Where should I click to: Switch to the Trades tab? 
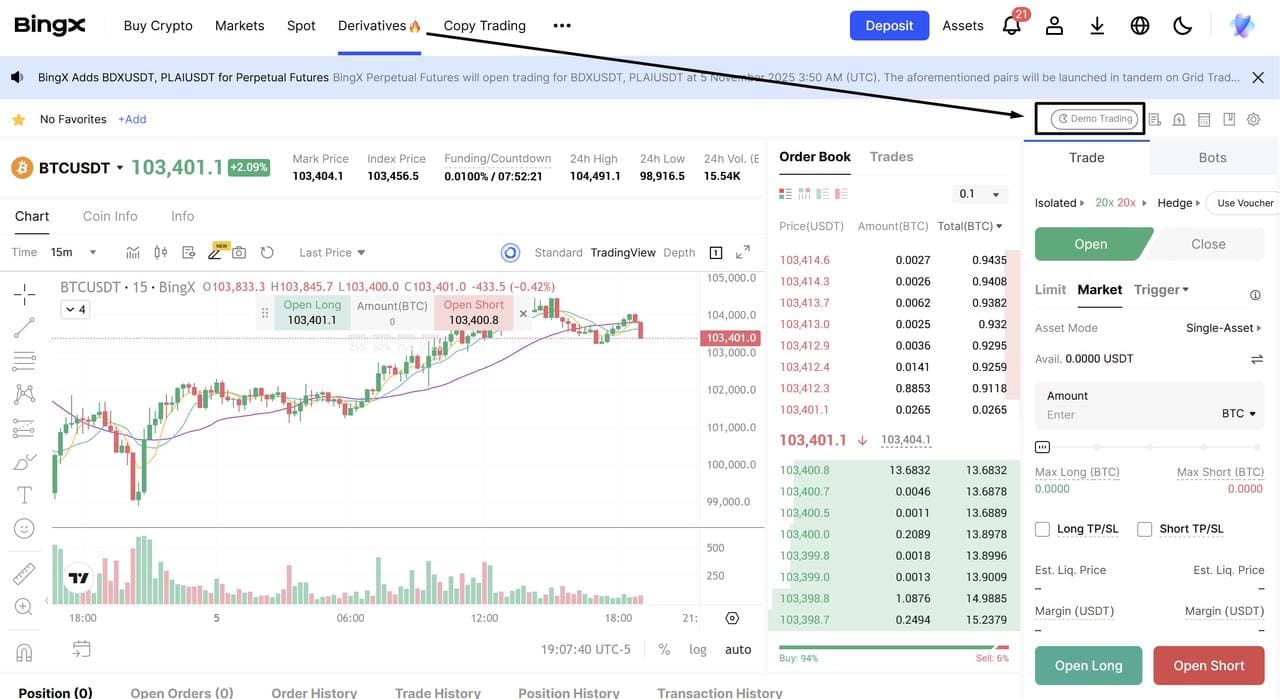click(x=891, y=157)
